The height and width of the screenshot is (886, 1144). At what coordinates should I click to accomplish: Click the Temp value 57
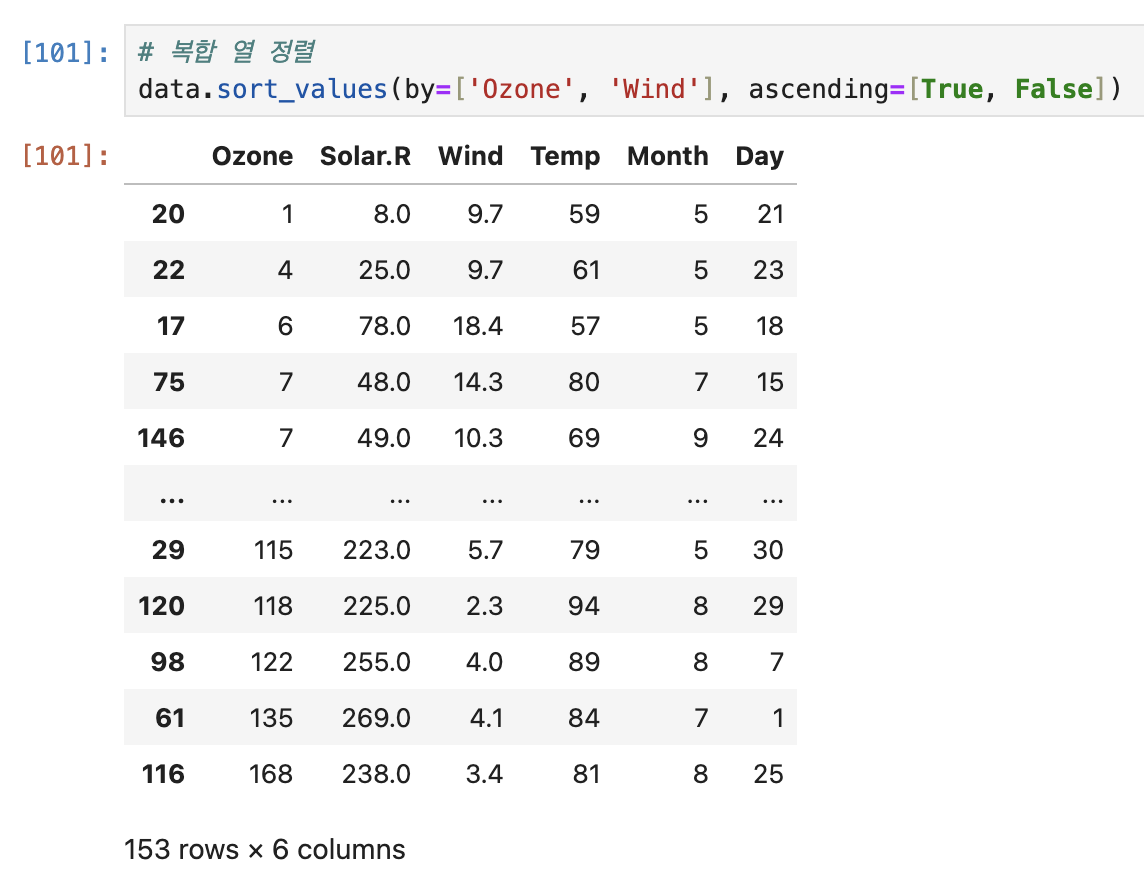585,326
